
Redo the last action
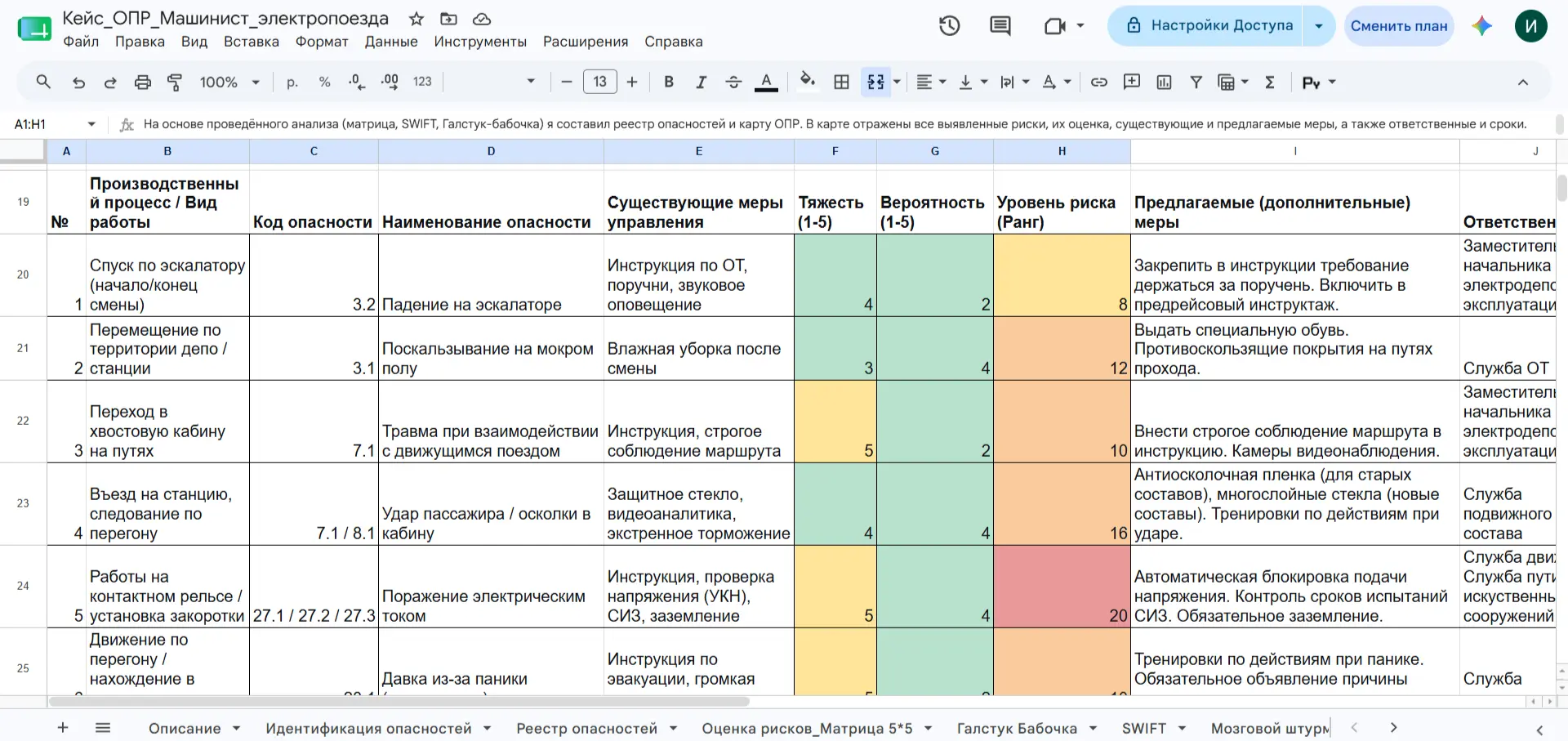click(x=110, y=82)
